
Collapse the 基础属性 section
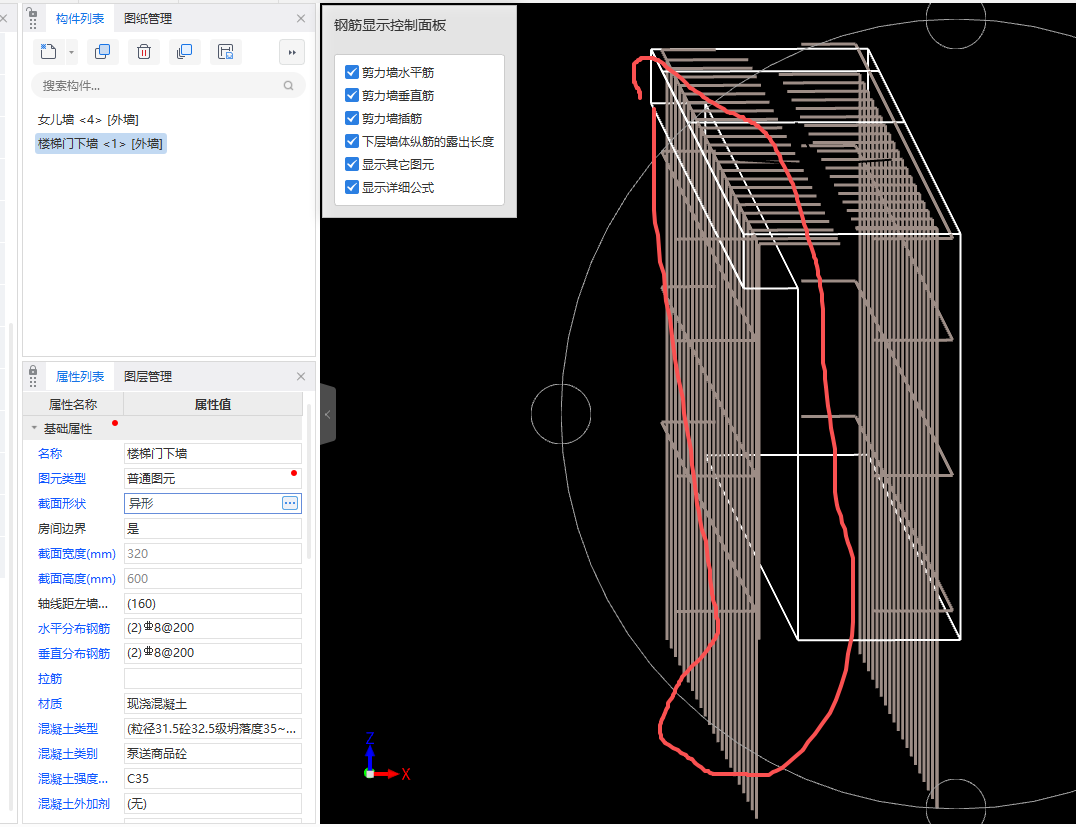tap(35, 428)
